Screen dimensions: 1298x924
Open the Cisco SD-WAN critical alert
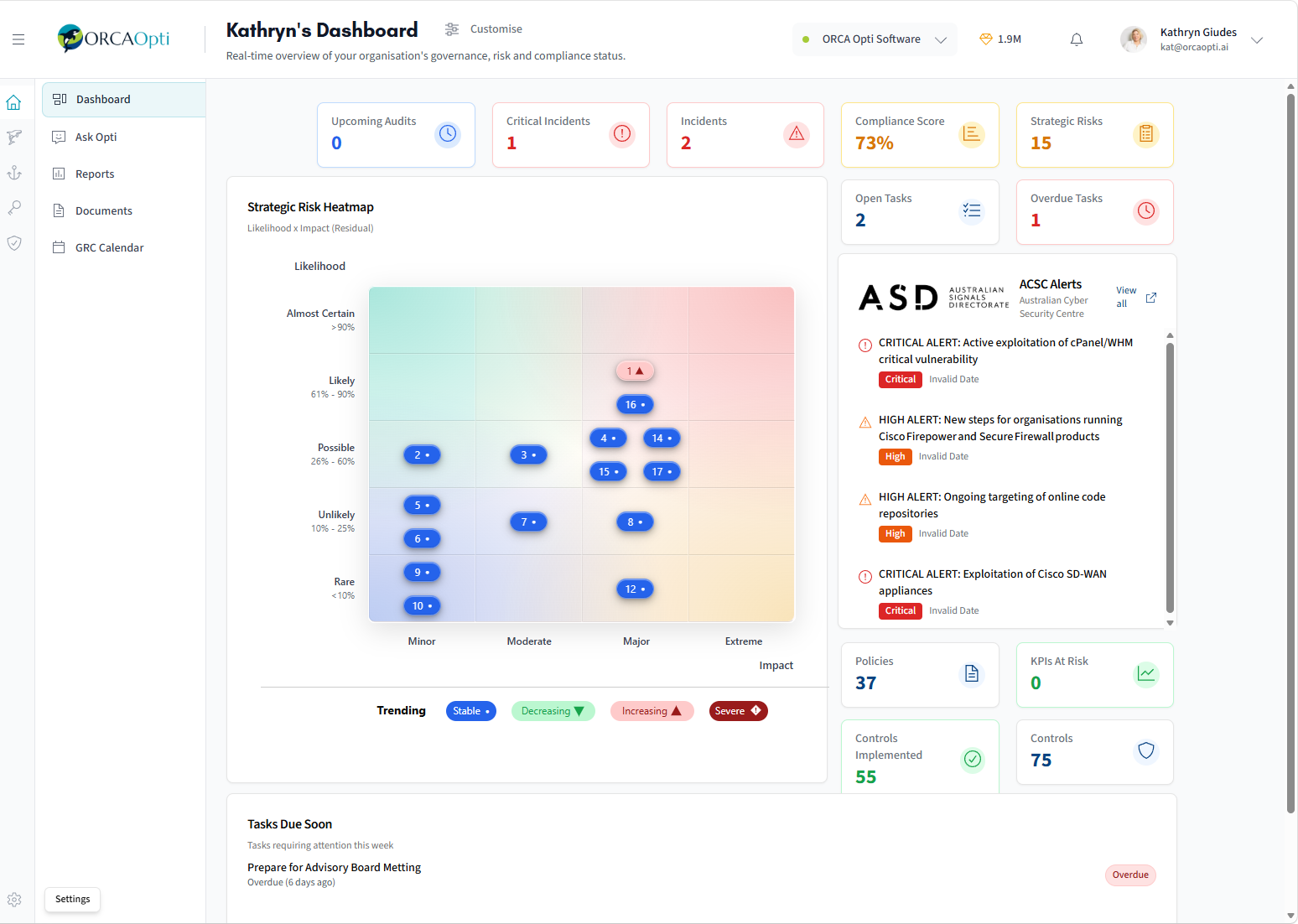click(x=993, y=583)
